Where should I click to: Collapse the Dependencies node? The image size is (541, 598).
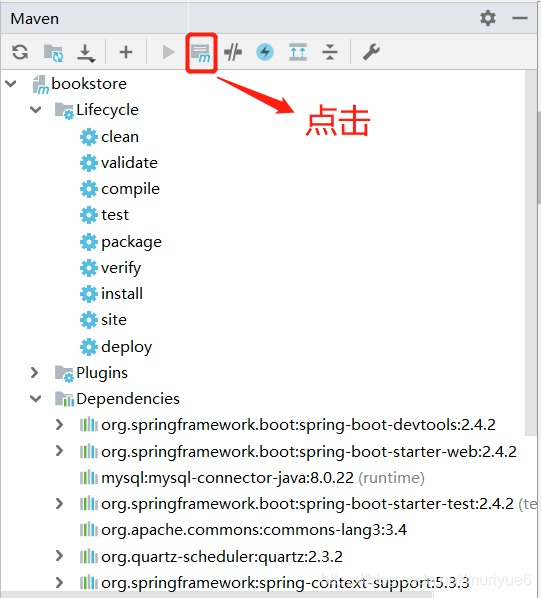tap(35, 399)
